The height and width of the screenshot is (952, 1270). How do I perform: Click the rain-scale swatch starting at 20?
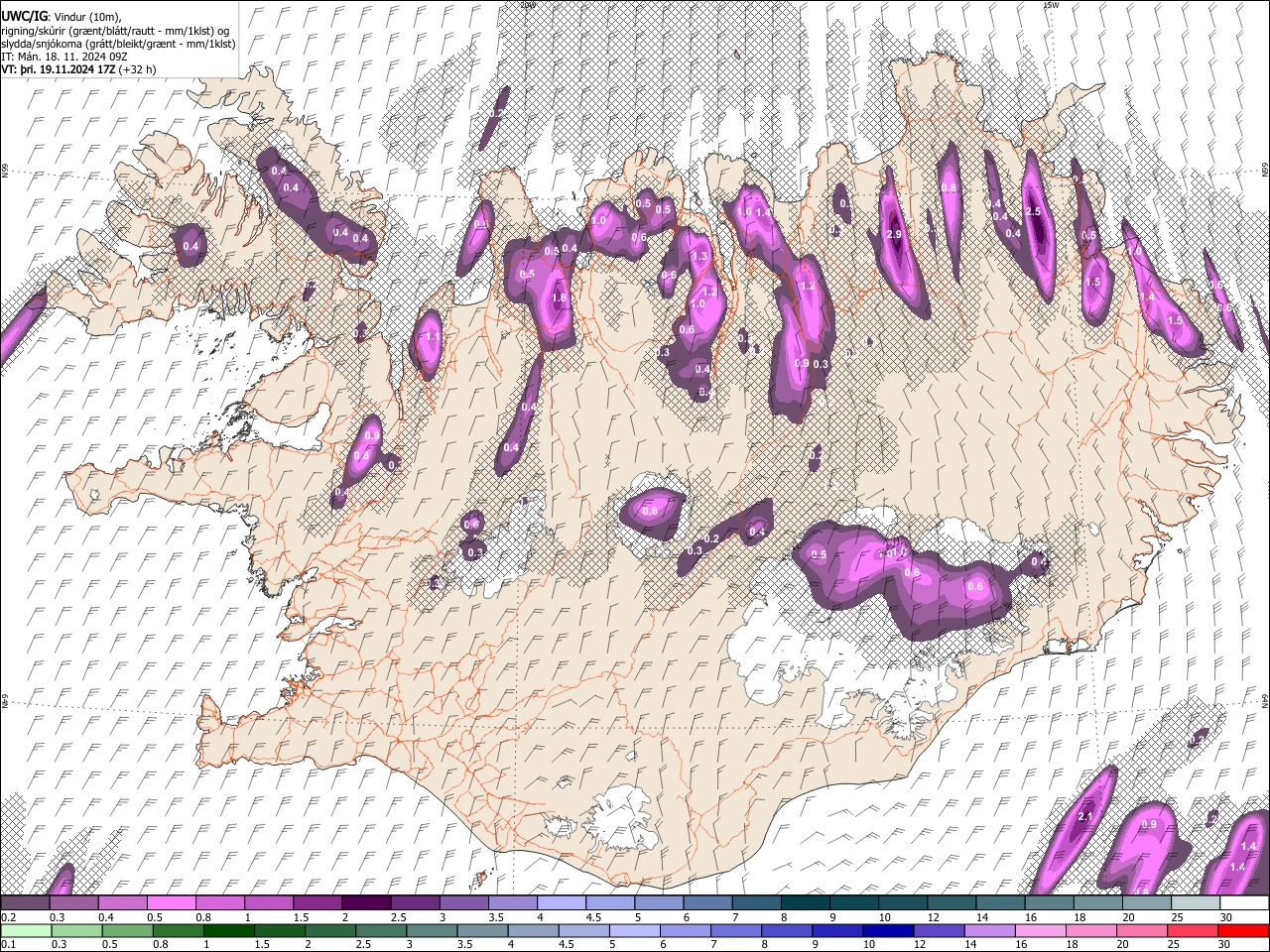1141,930
